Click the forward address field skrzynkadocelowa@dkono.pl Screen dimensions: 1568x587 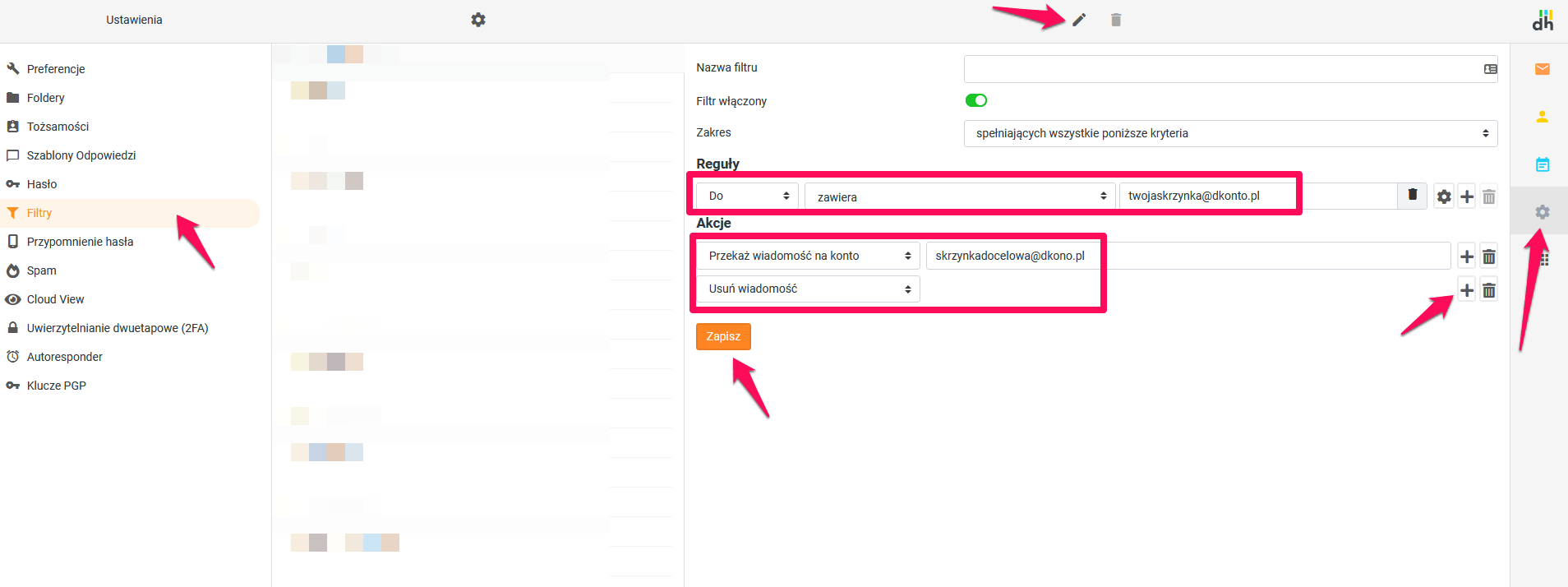click(x=1188, y=256)
